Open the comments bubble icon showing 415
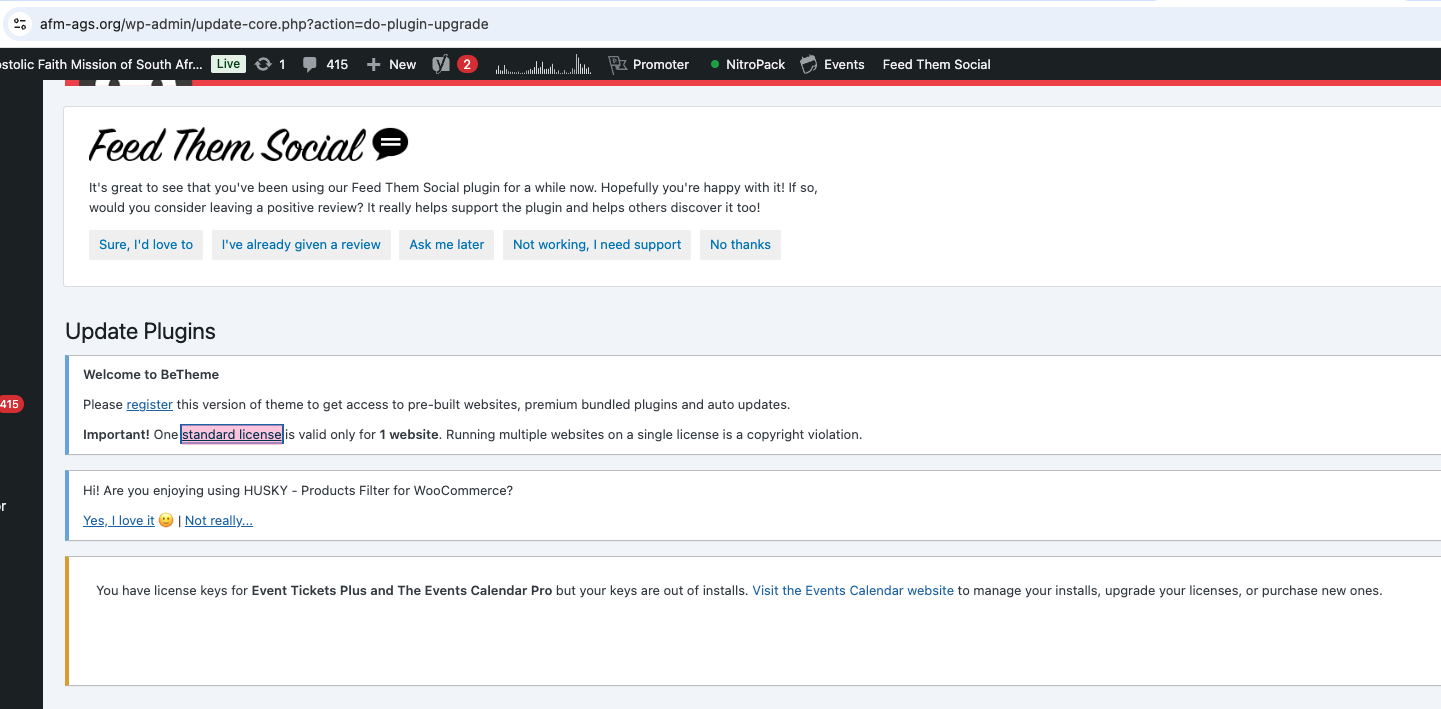Viewport: 1441px width, 709px height. [x=310, y=64]
